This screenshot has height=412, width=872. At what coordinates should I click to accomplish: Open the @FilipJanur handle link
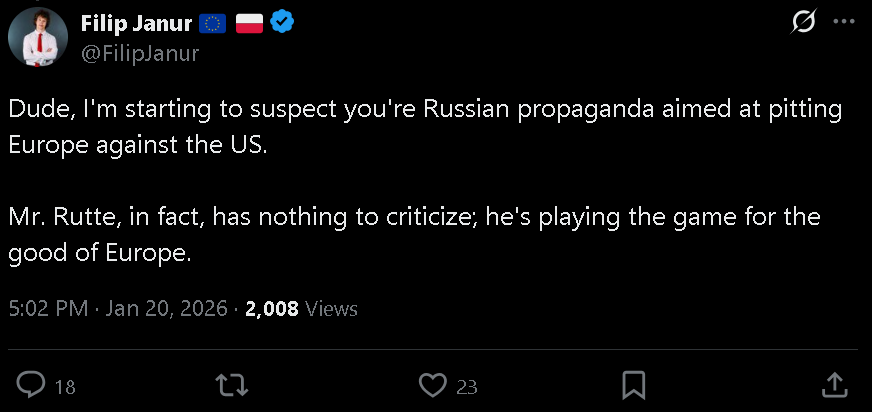pyautogui.click(x=139, y=53)
